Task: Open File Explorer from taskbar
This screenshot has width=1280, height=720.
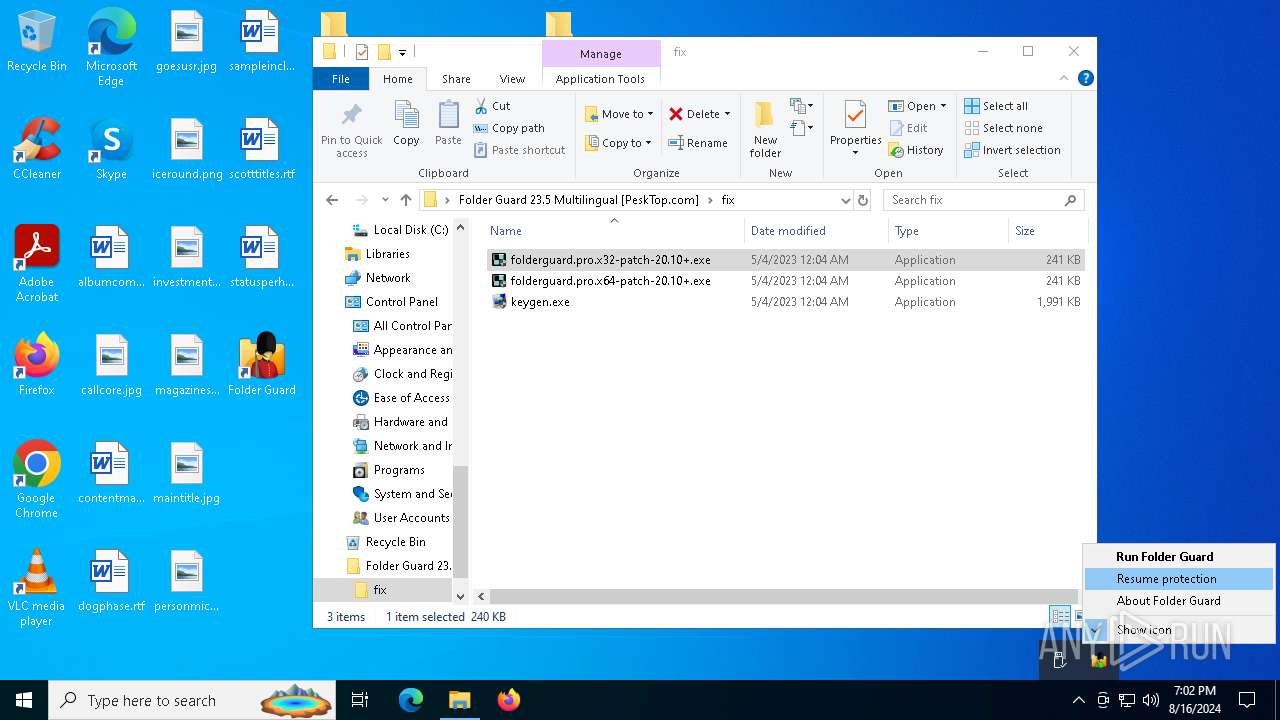Action: pyautogui.click(x=459, y=700)
